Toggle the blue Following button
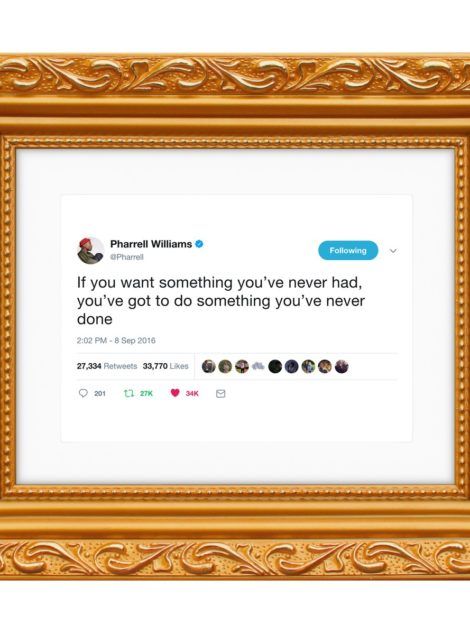This screenshot has width=470, height=634. [x=348, y=250]
